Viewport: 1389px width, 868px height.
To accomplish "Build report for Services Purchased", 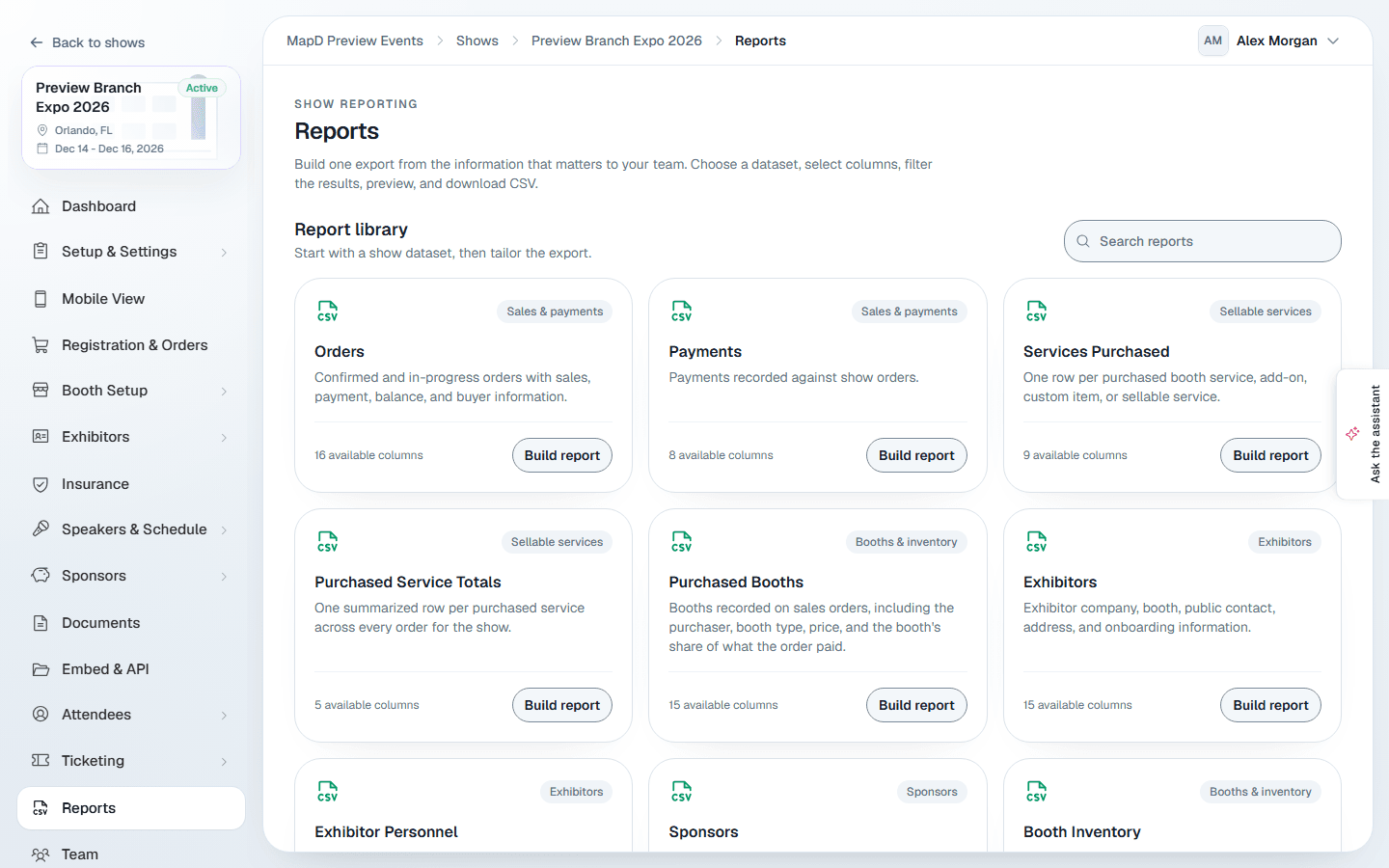I will [x=1270, y=455].
